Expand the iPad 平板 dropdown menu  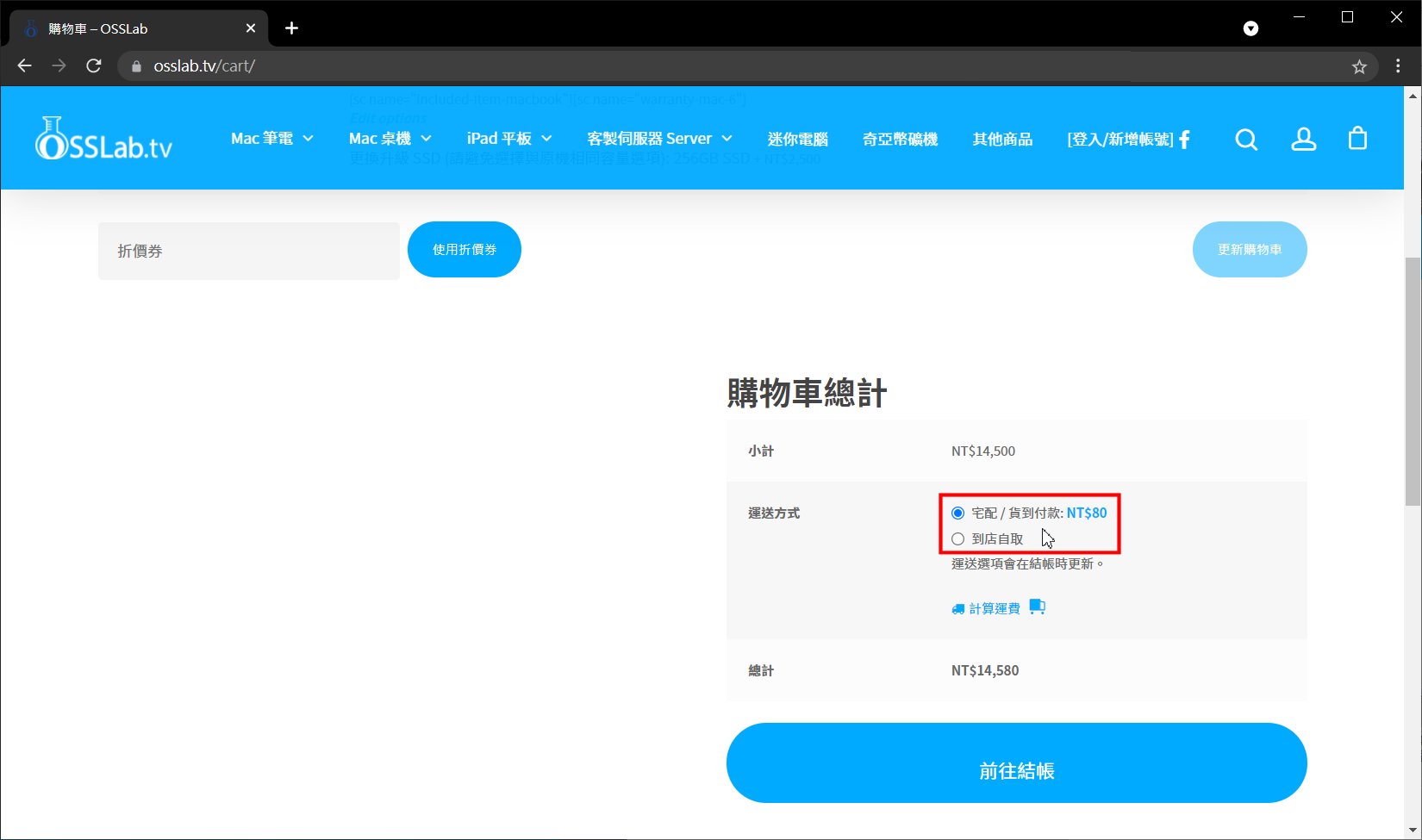[508, 139]
